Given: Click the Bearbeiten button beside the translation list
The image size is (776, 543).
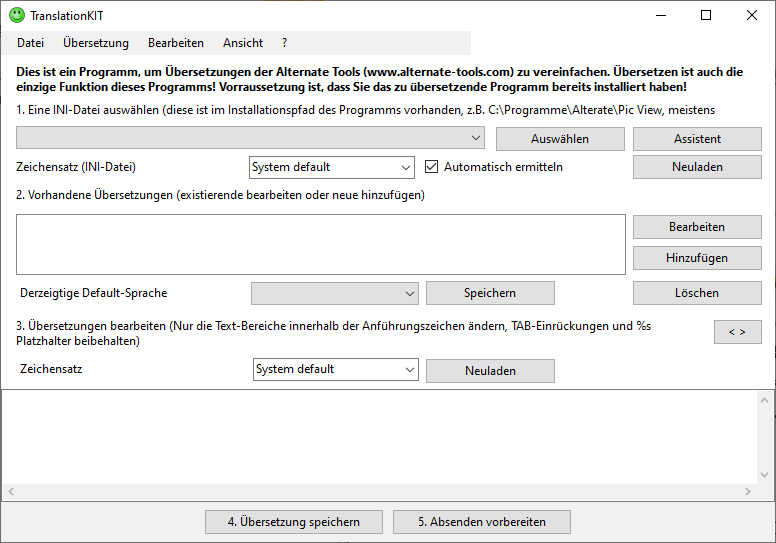Looking at the screenshot, I should tap(697, 227).
